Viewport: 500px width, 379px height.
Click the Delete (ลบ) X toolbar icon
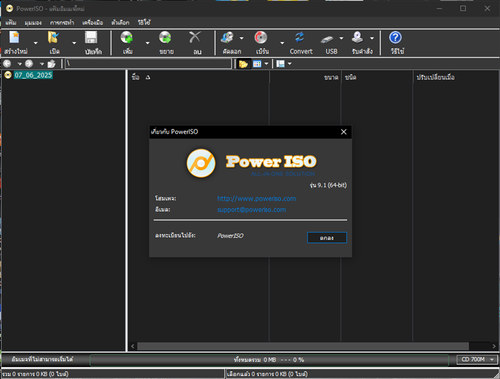click(x=195, y=37)
